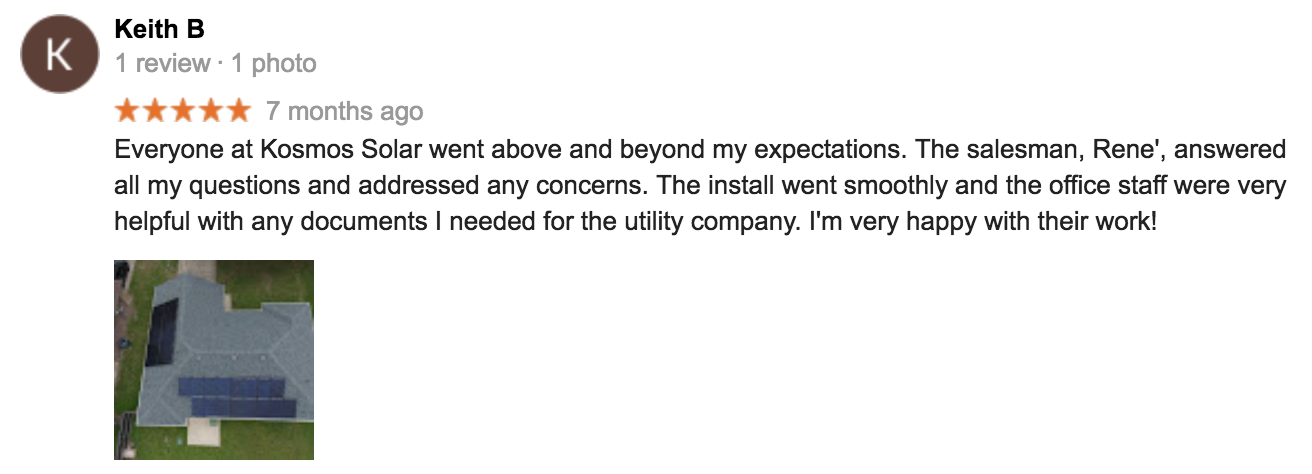Click the first orange rating star
Screen dimensions: 1312x474
128,110
